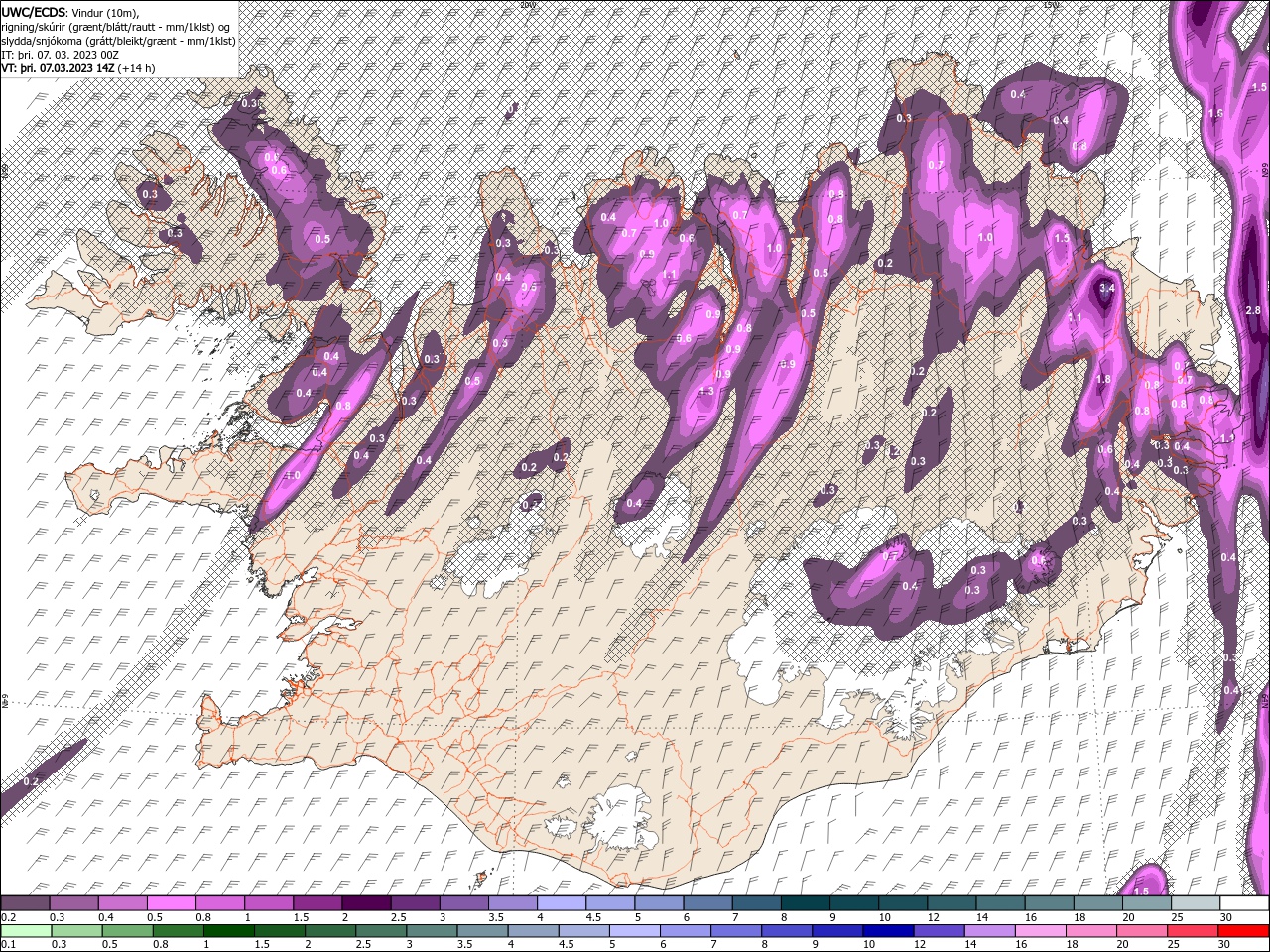Click the snow legend swatch between 3 and 3.5
This screenshot has height=952, width=1270.
click(463, 903)
